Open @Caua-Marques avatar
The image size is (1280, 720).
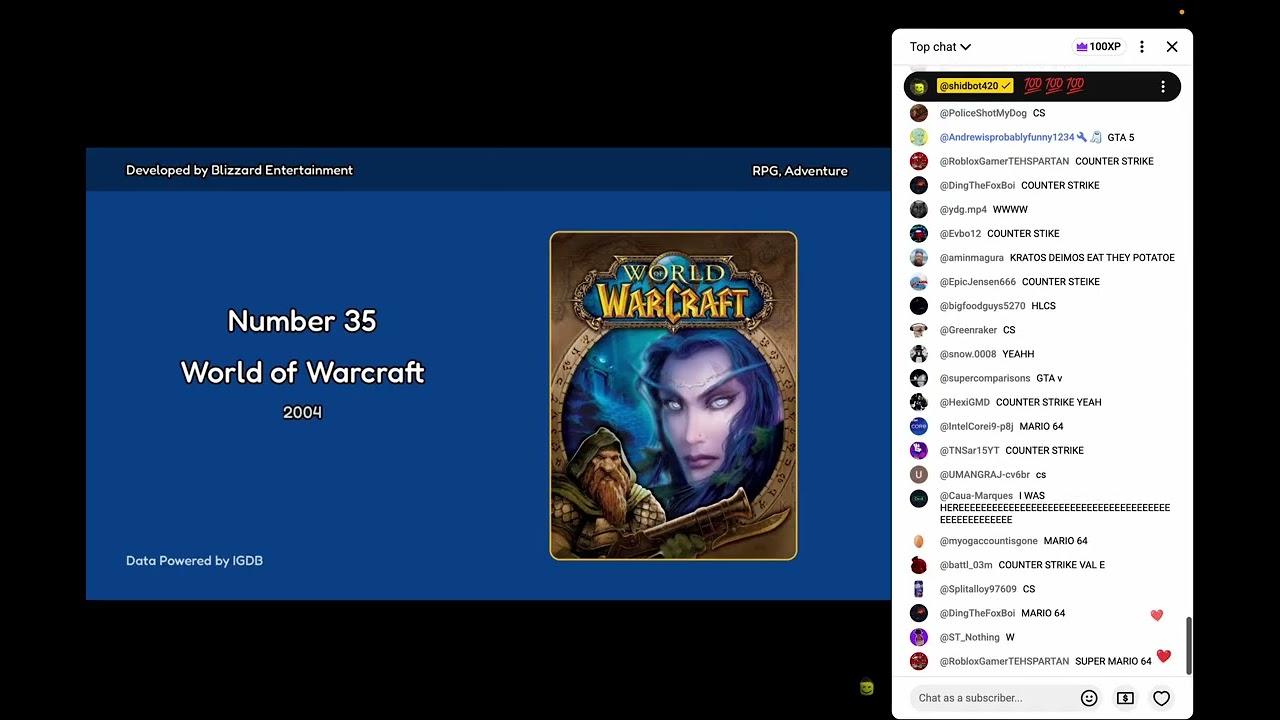coord(919,498)
